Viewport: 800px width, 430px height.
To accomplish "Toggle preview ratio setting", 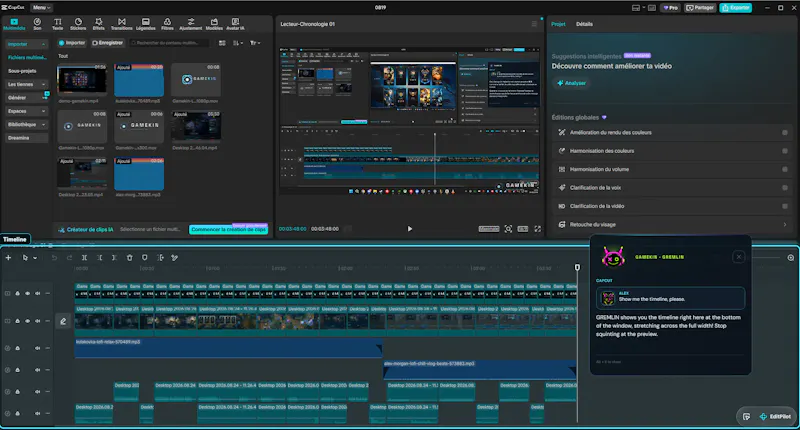I will 522,229.
